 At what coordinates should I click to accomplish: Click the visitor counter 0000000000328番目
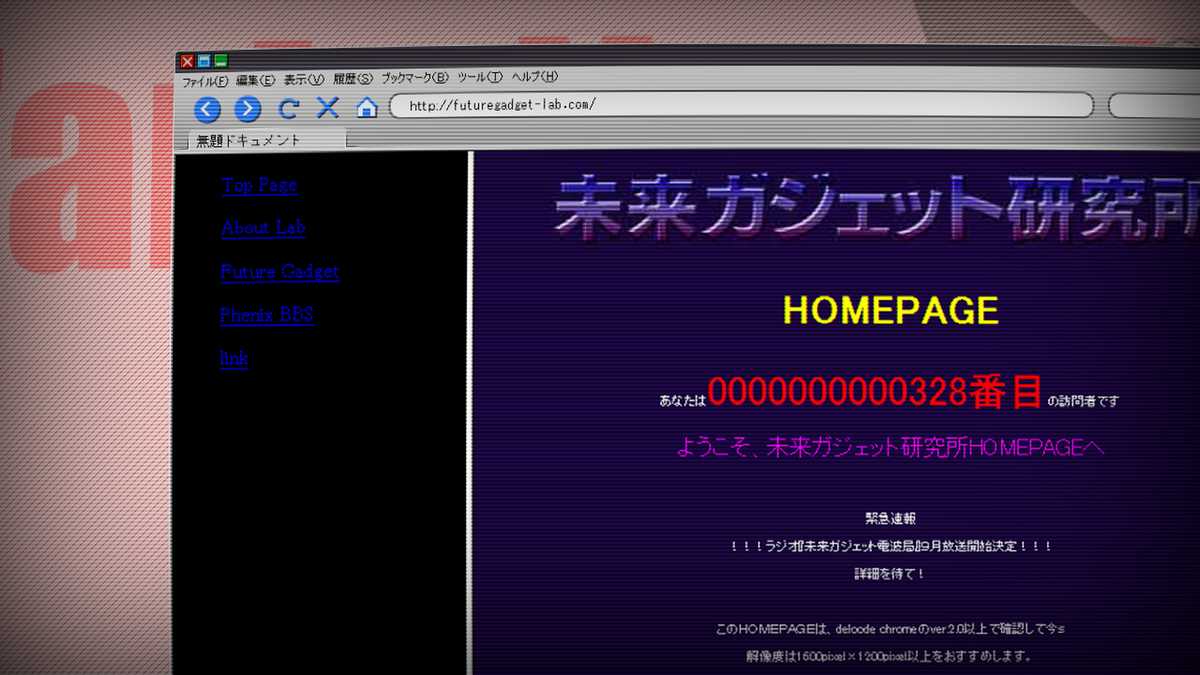pyautogui.click(x=876, y=393)
